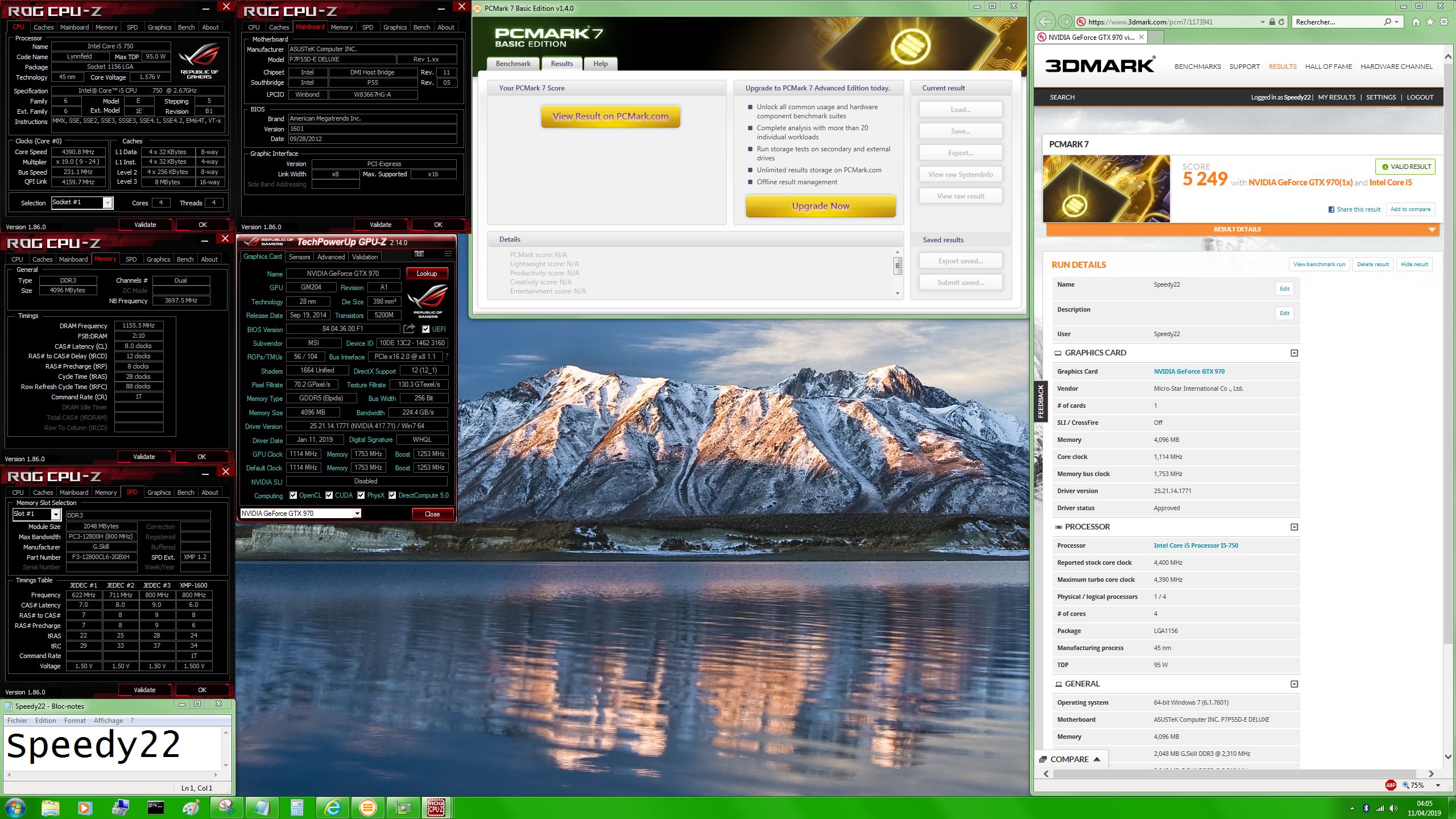
Task: Click the refresh icon in address bar
Action: pos(1281,22)
